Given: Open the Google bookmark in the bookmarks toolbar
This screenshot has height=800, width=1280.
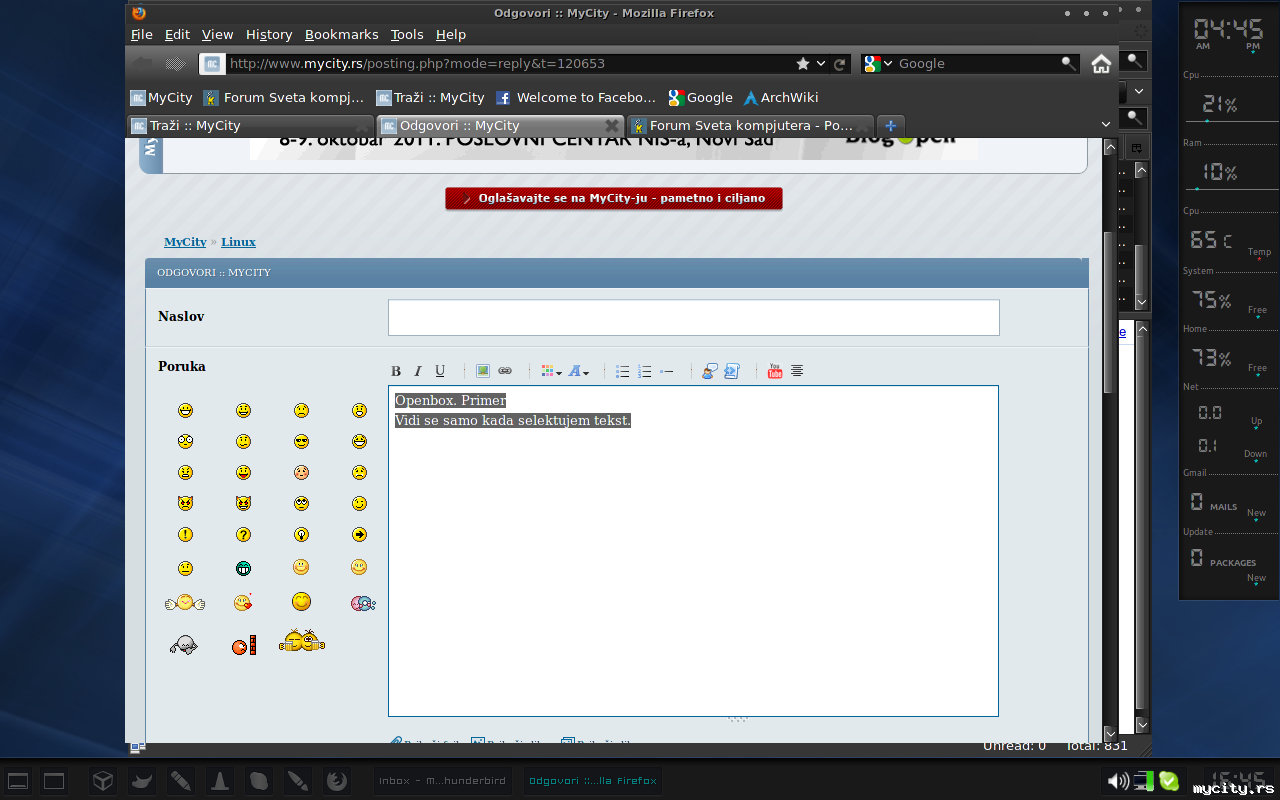Looking at the screenshot, I should tap(701, 98).
